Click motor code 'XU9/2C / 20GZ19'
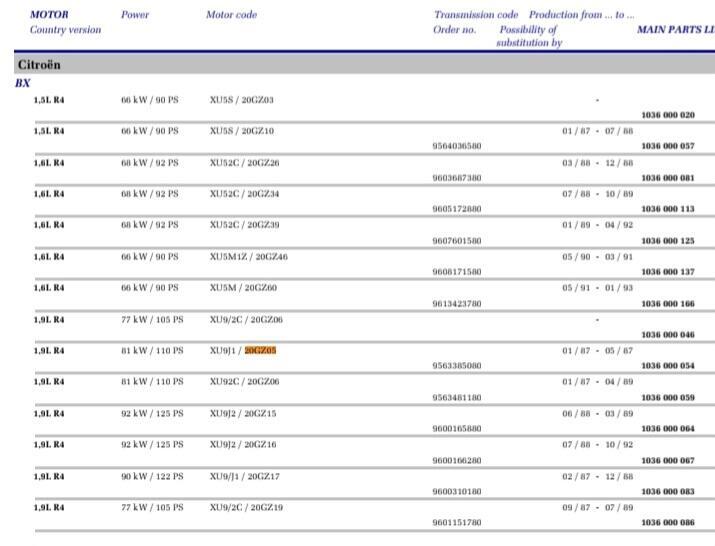 (x=246, y=508)
